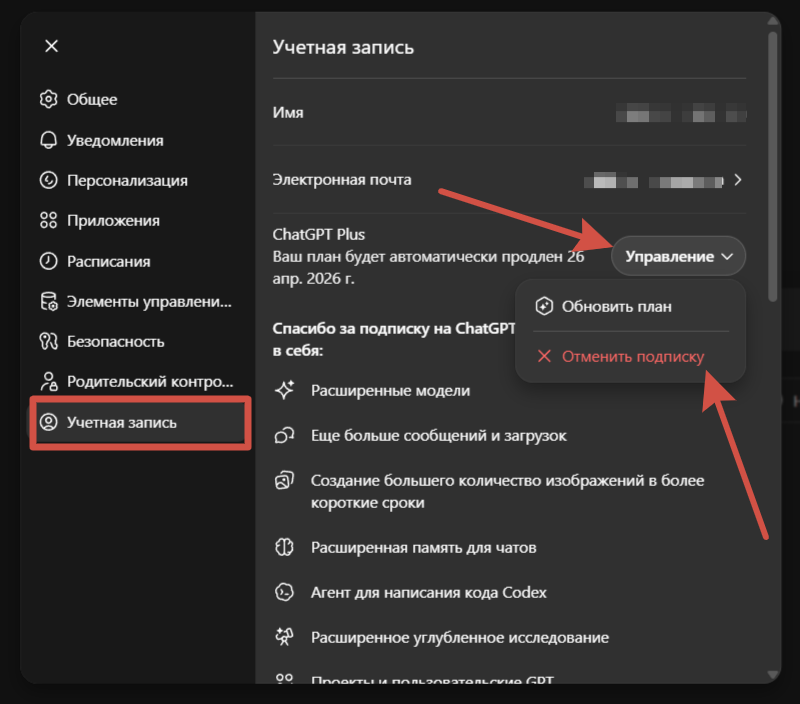Click the ChatGPT Plus plan title
The width and height of the screenshot is (800, 704).
319,234
